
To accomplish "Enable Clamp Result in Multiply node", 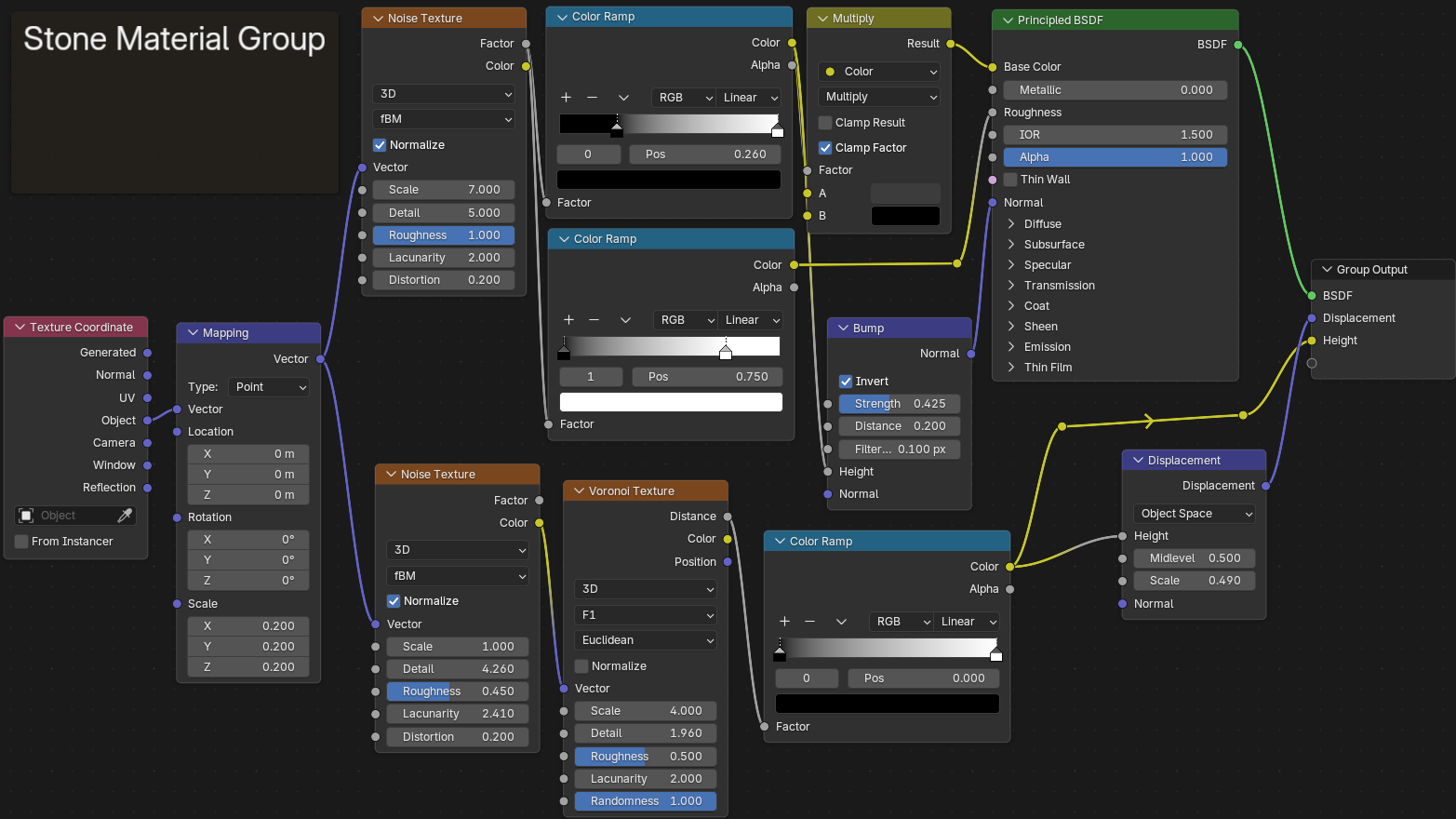I will coord(825,123).
